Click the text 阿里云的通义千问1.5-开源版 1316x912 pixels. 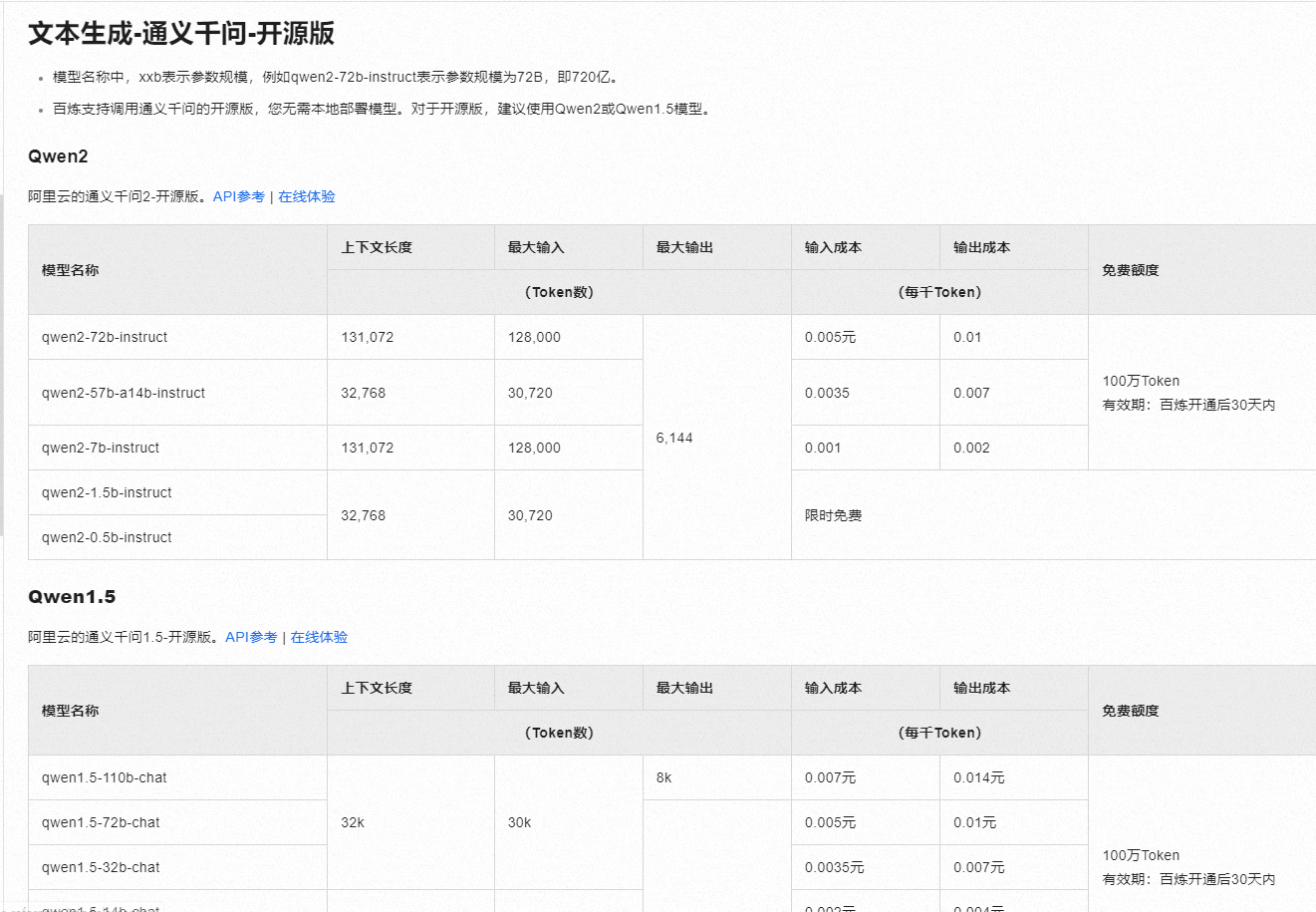126,637
